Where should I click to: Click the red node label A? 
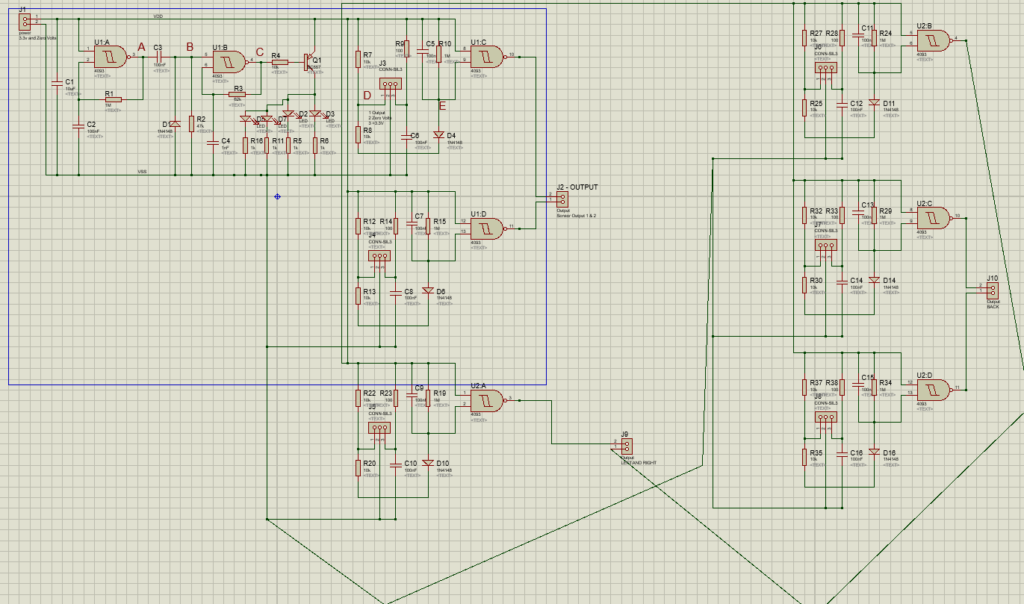pyautogui.click(x=141, y=47)
